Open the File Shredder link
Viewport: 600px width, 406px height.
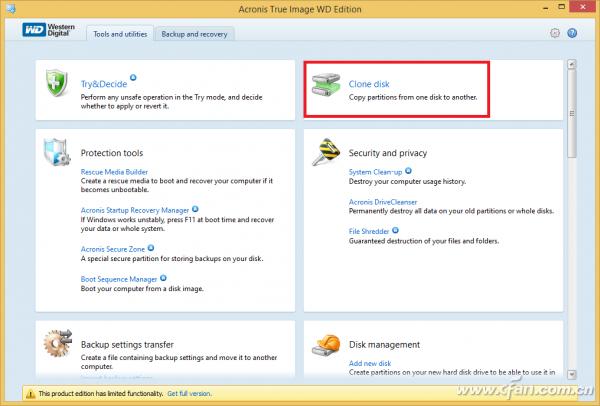click(x=369, y=232)
